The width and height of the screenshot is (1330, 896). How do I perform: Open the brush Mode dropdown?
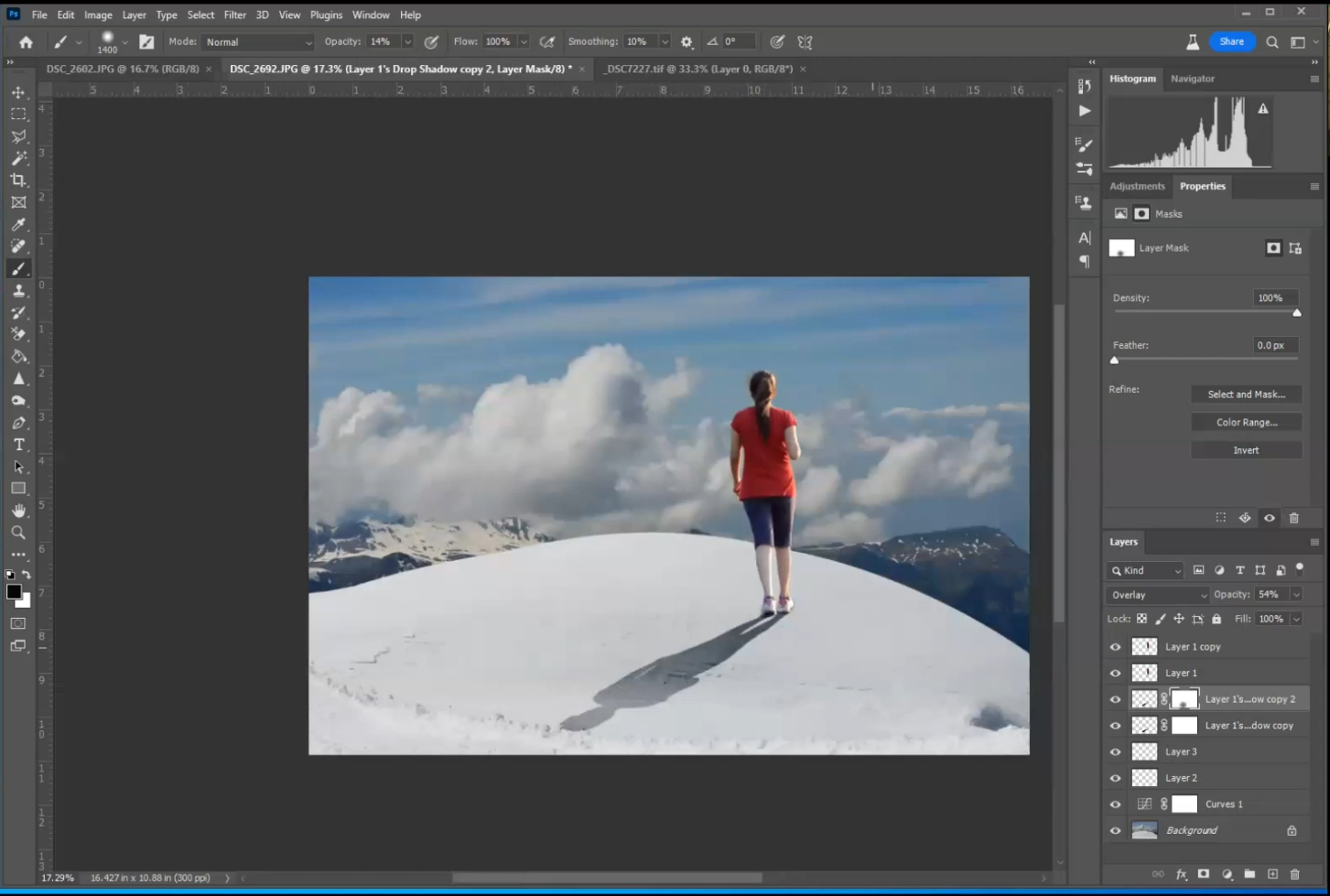coord(258,42)
